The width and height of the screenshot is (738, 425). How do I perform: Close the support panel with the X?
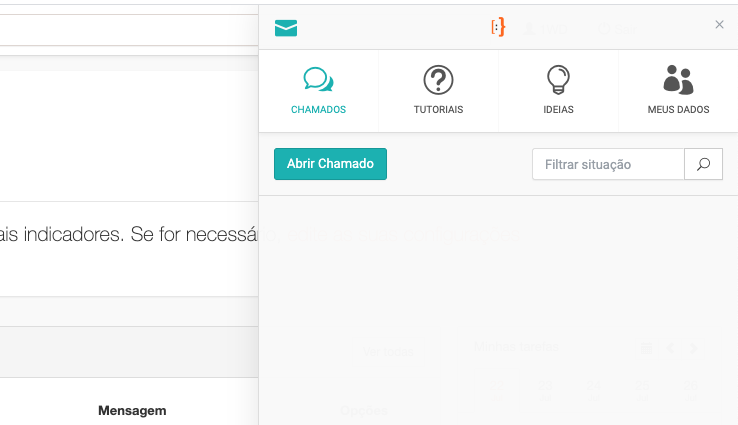pos(719,24)
